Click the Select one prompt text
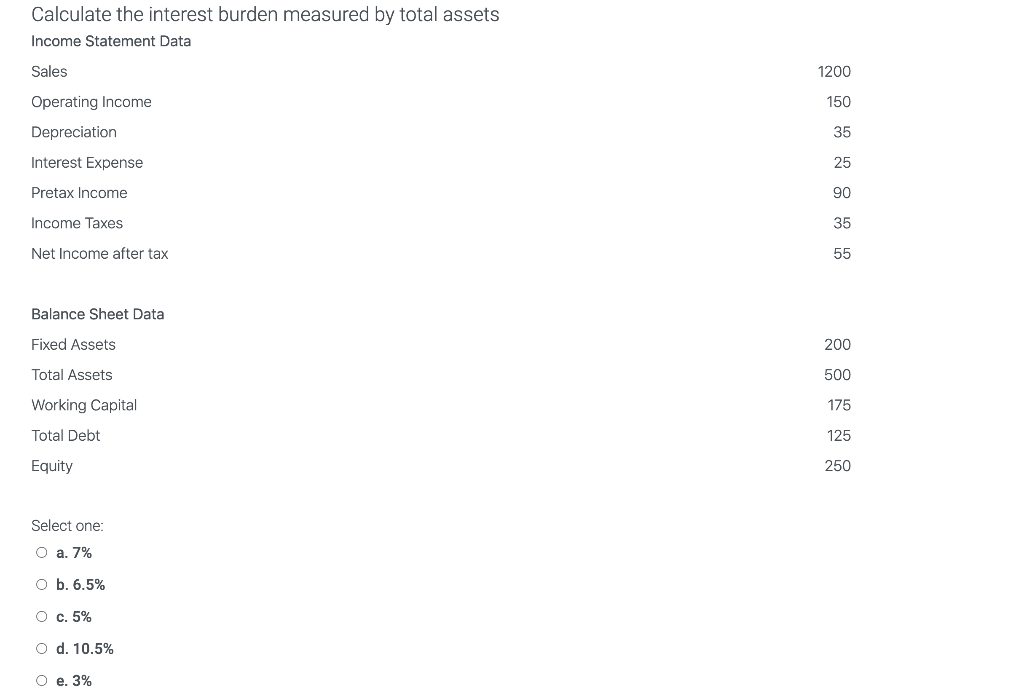 67,525
